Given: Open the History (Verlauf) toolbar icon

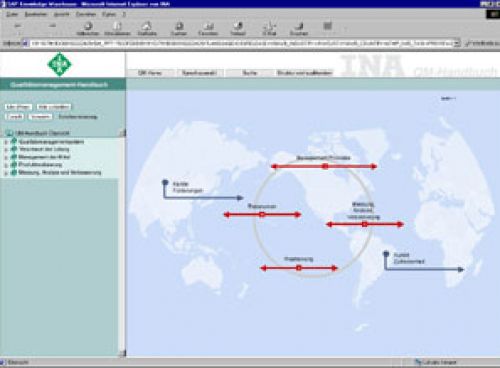Looking at the screenshot, I should [238, 28].
